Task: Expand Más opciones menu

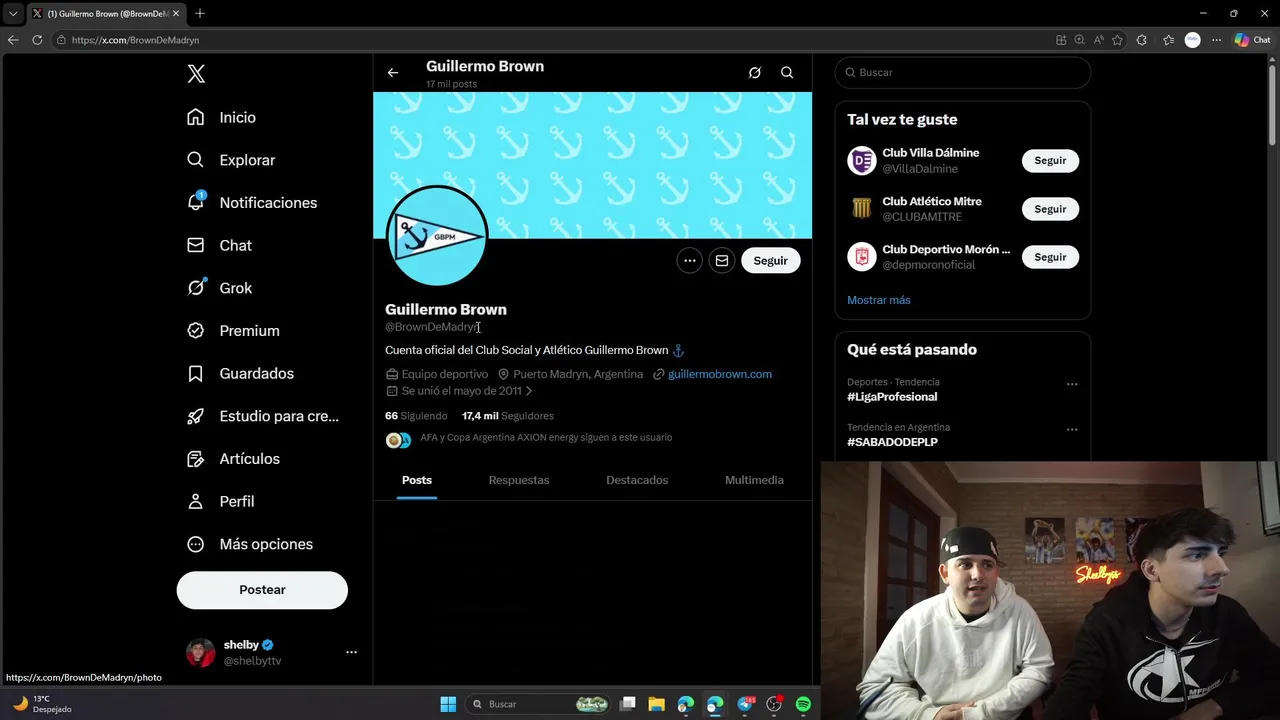Action: coord(250,544)
